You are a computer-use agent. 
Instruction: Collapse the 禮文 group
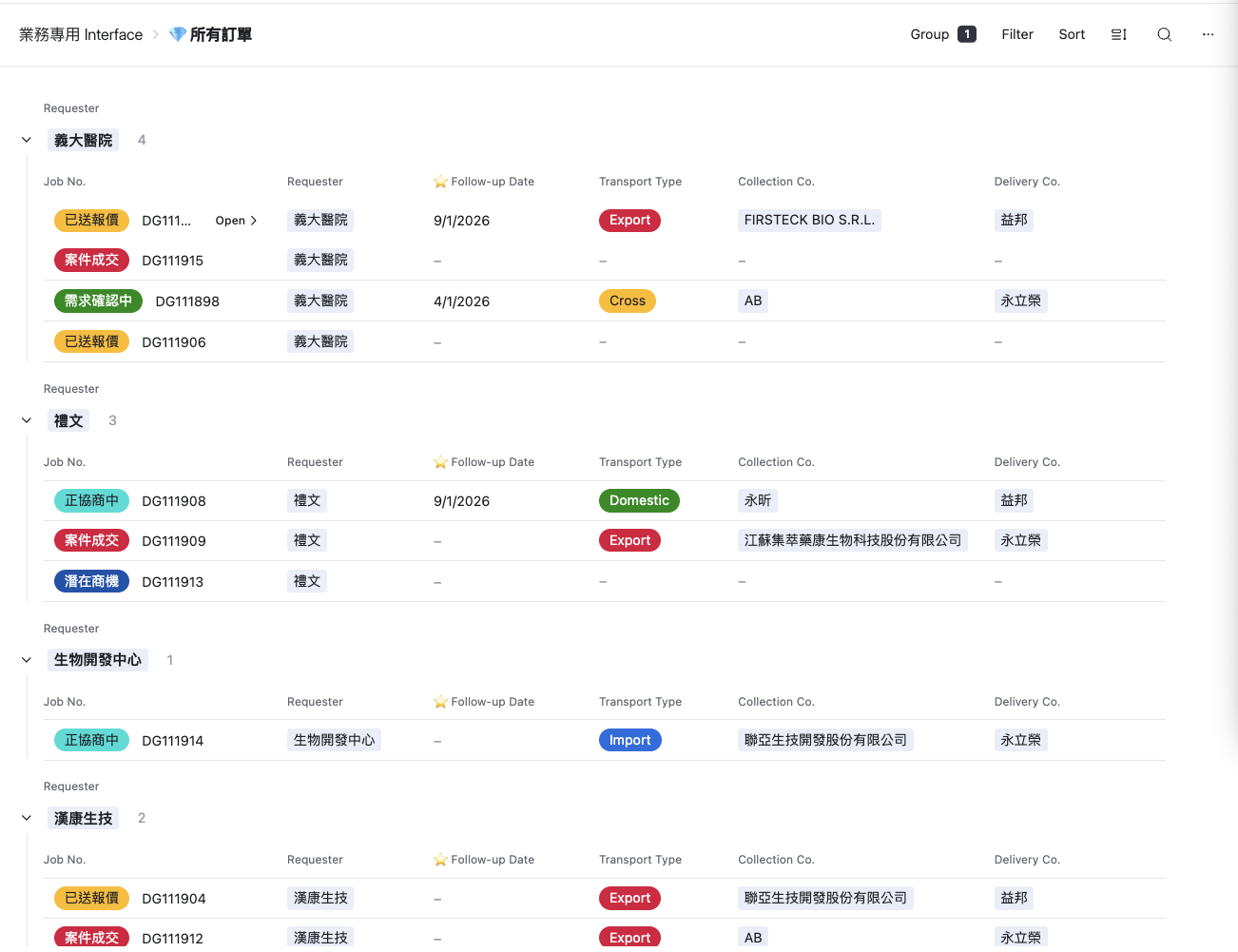(27, 420)
